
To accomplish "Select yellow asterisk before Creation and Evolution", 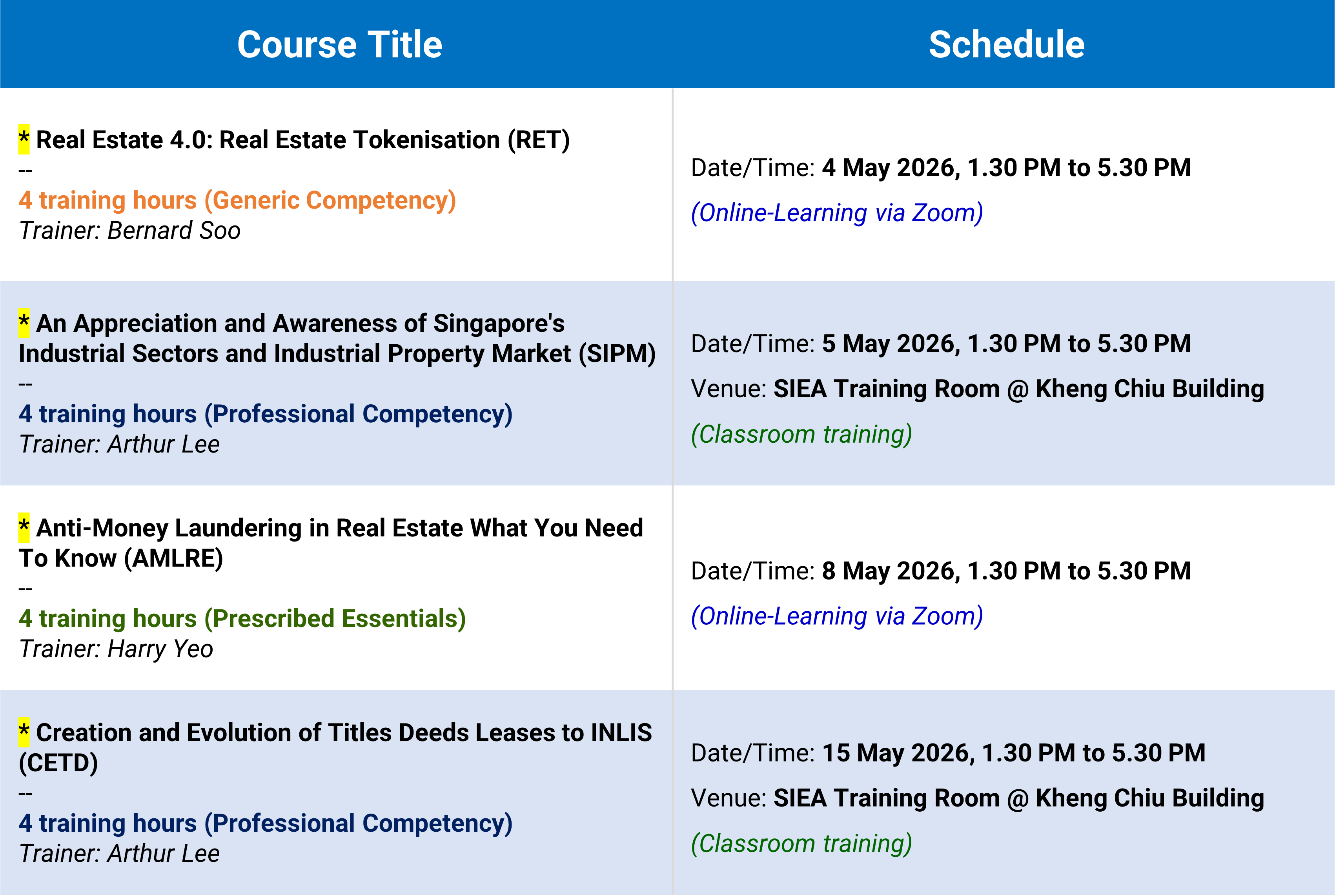I will 24,732.
